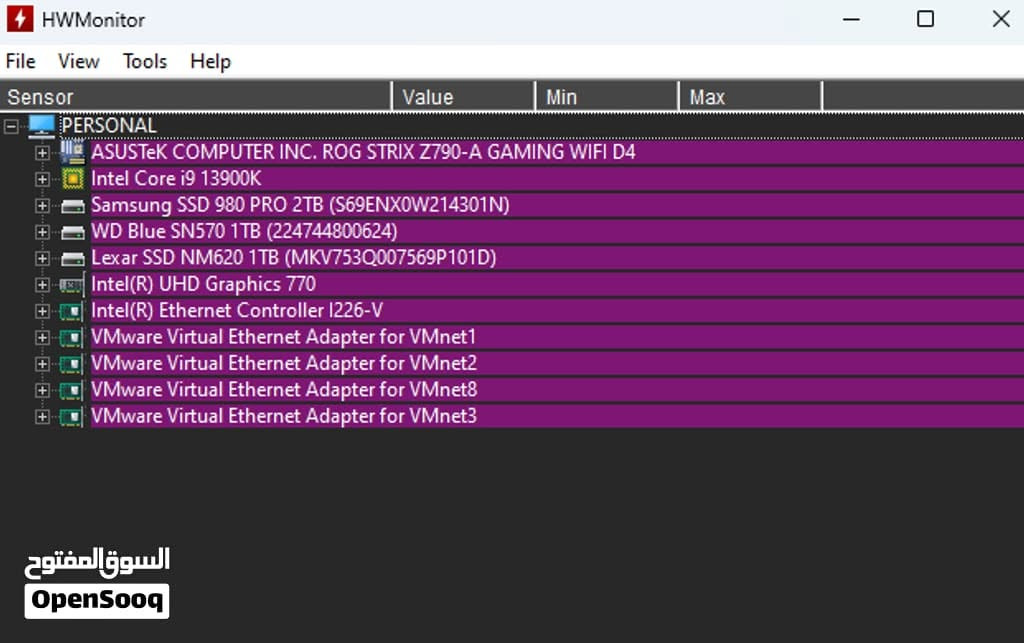Select VMware Virtual Ethernet Adapter for VMnet3

556,416
